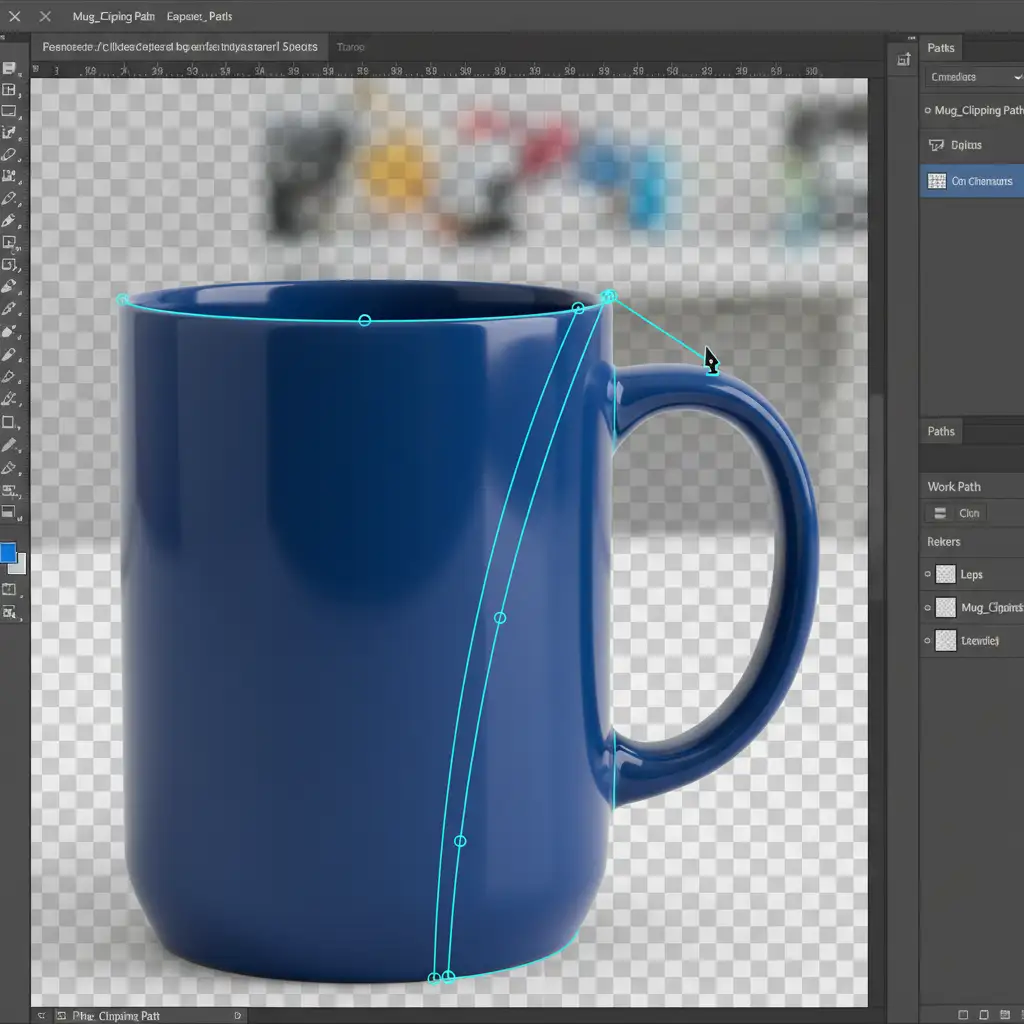Select the Dpims item in Paths panel
Image resolution: width=1024 pixels, height=1024 pixels.
(x=965, y=145)
